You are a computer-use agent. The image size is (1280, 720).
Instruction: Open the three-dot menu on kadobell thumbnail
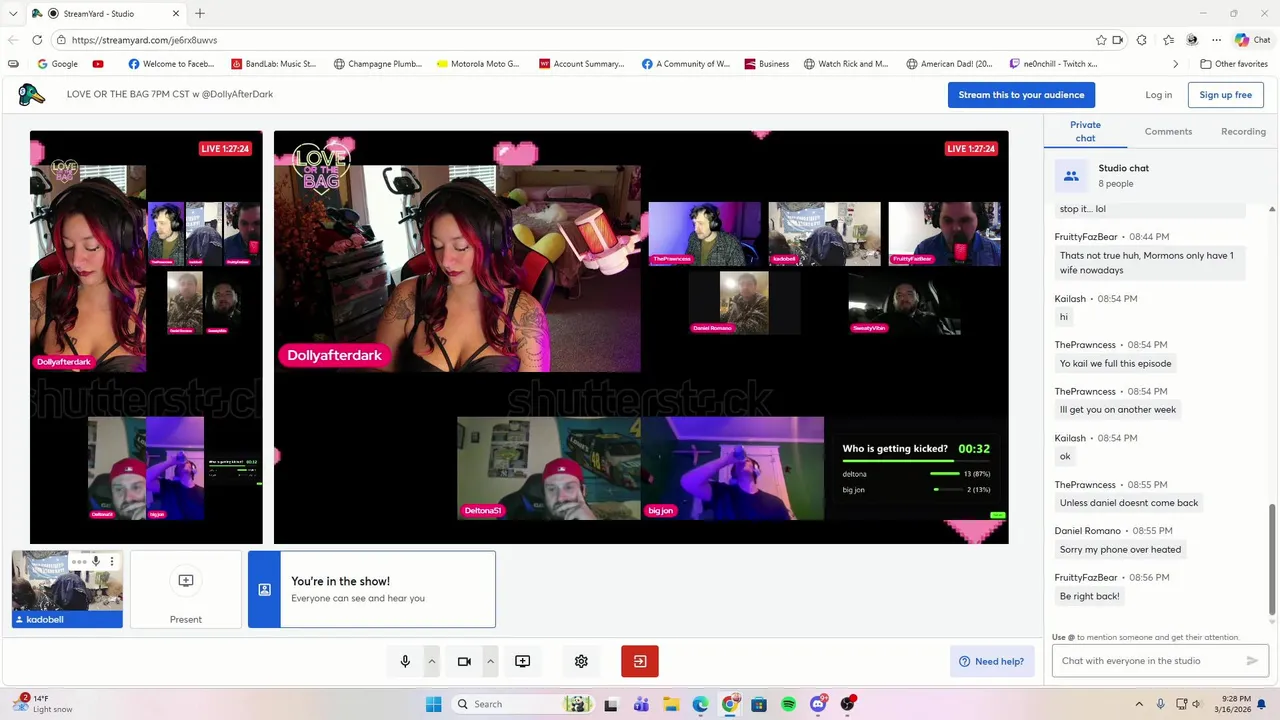point(112,562)
